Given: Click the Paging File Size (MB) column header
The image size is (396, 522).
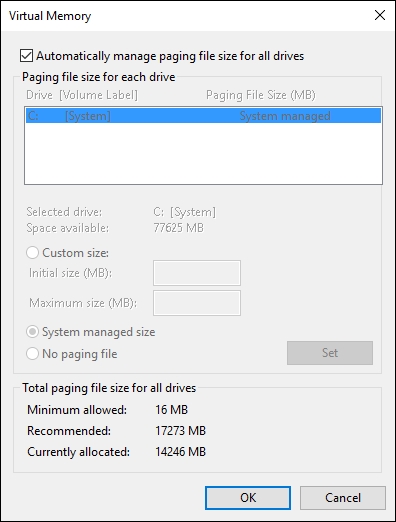Looking at the screenshot, I should tap(261, 95).
